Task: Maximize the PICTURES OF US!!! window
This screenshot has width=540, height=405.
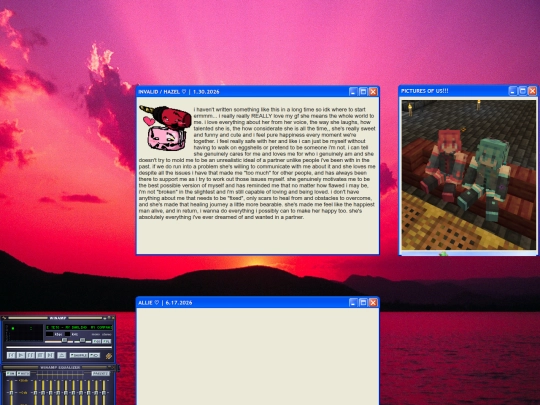Action: pos(522,91)
